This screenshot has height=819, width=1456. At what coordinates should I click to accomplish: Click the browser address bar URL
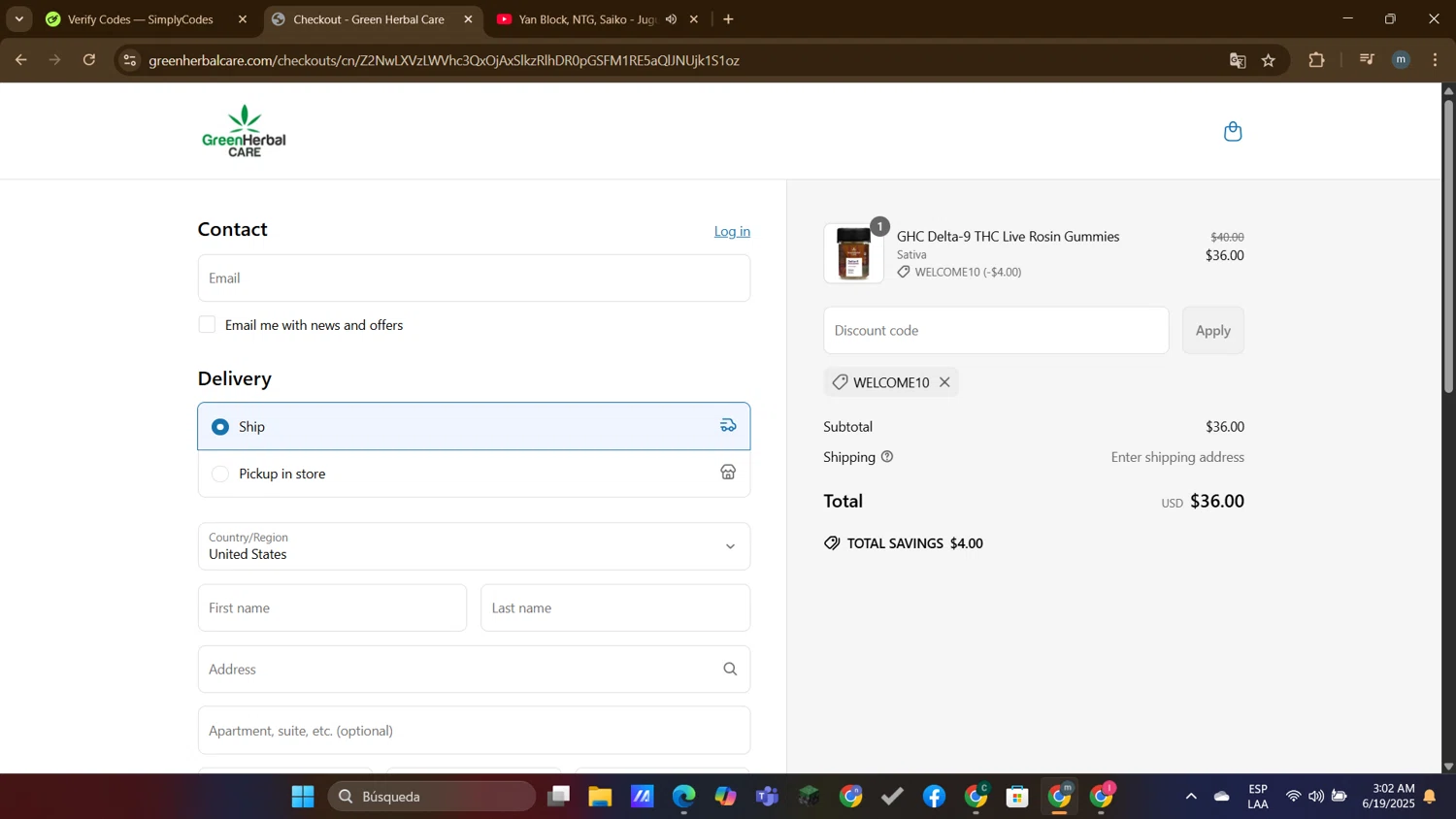coord(445,60)
